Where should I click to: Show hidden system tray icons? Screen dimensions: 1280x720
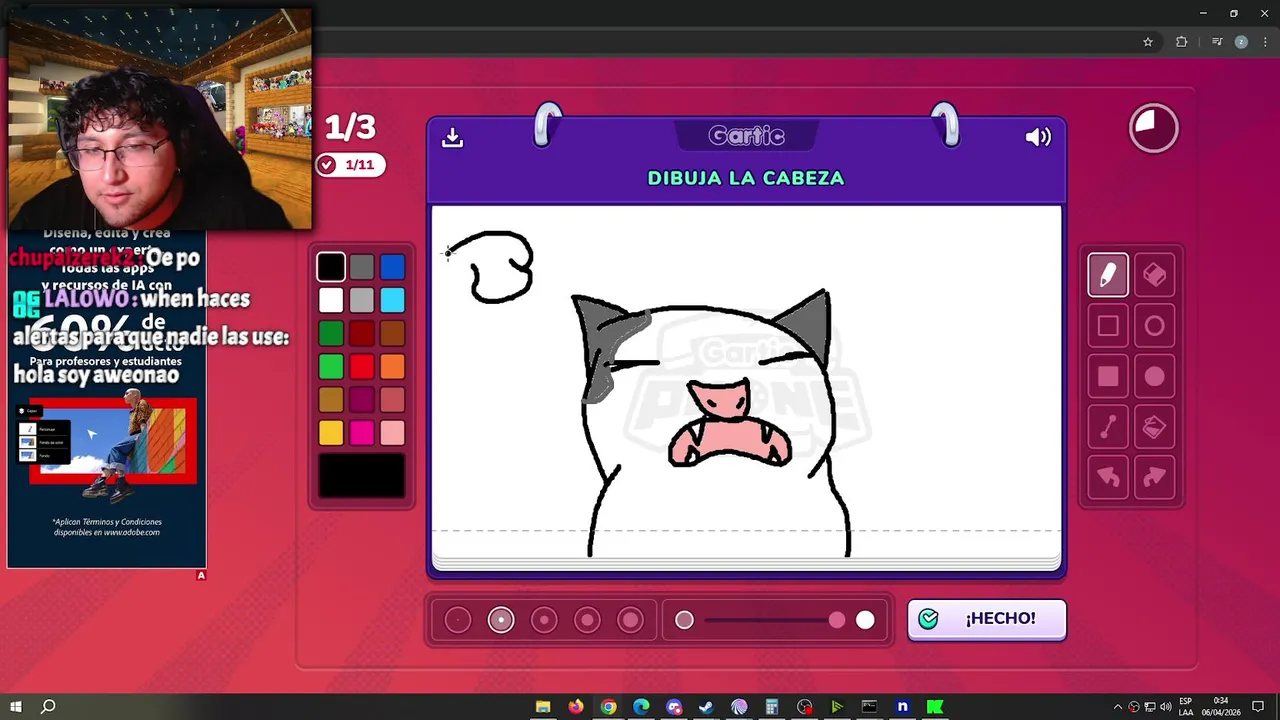pyautogui.click(x=1118, y=707)
